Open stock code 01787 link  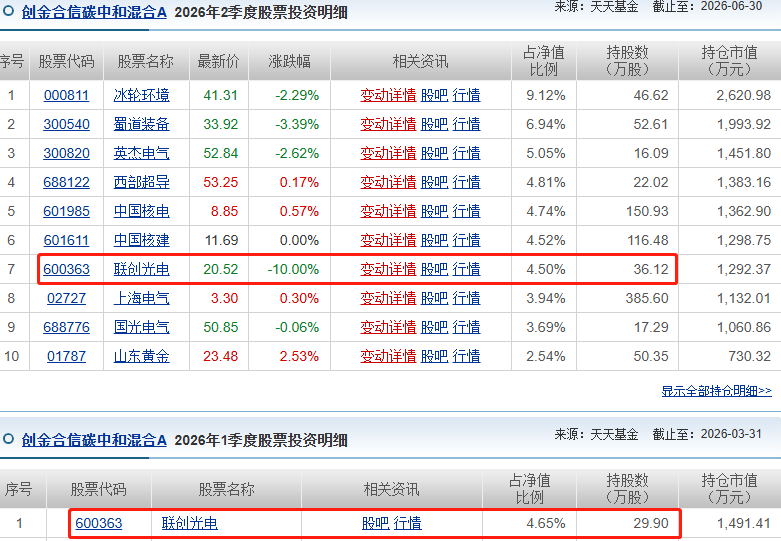pyautogui.click(x=66, y=356)
